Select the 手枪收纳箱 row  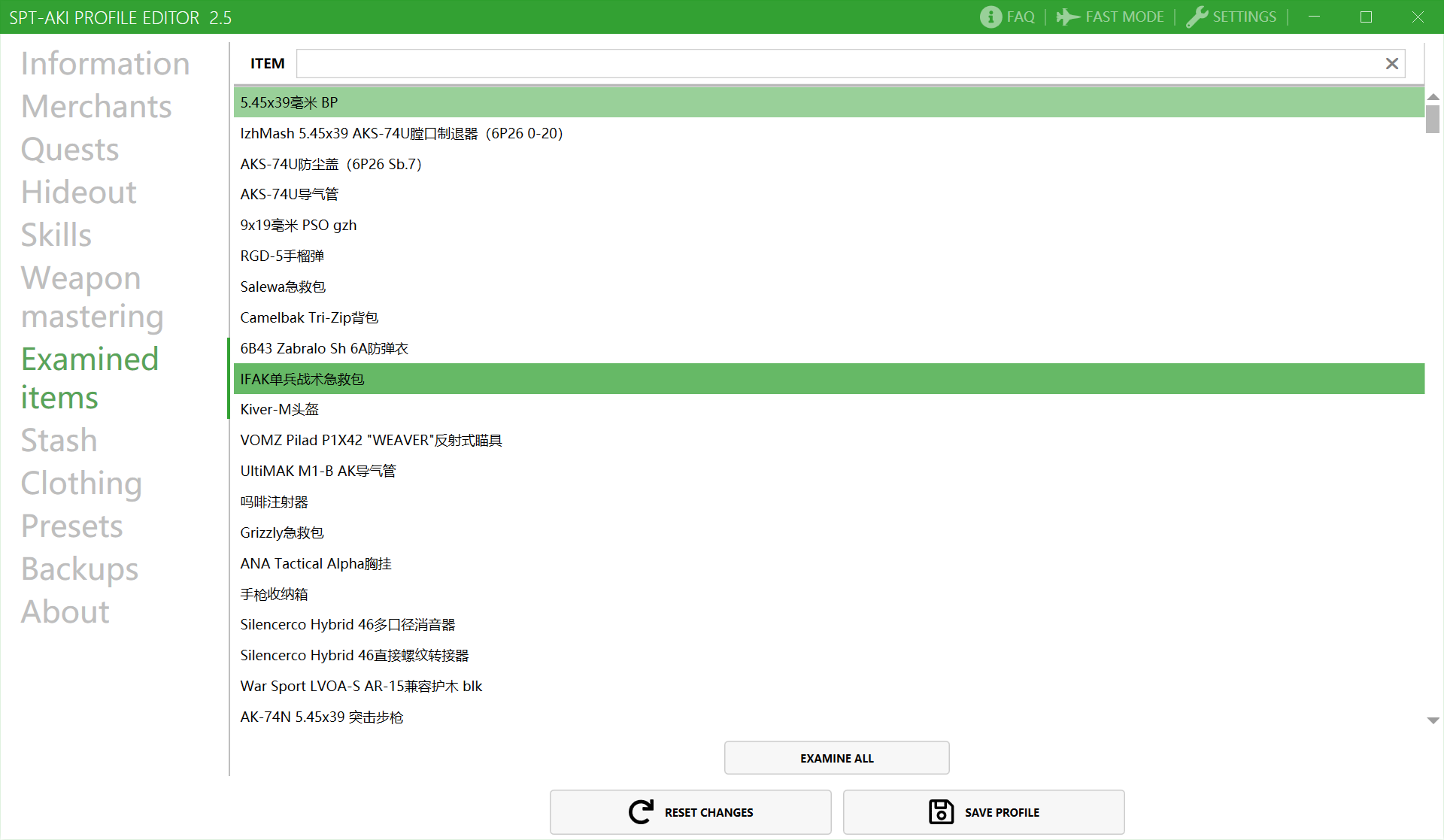tap(829, 594)
